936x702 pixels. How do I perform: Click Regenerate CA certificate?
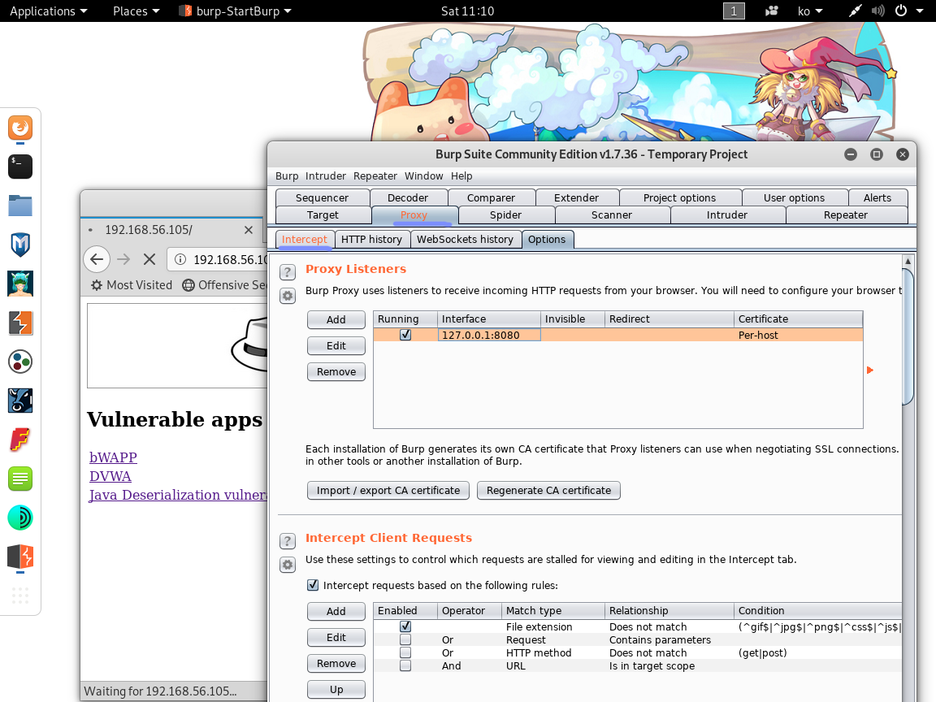(549, 490)
